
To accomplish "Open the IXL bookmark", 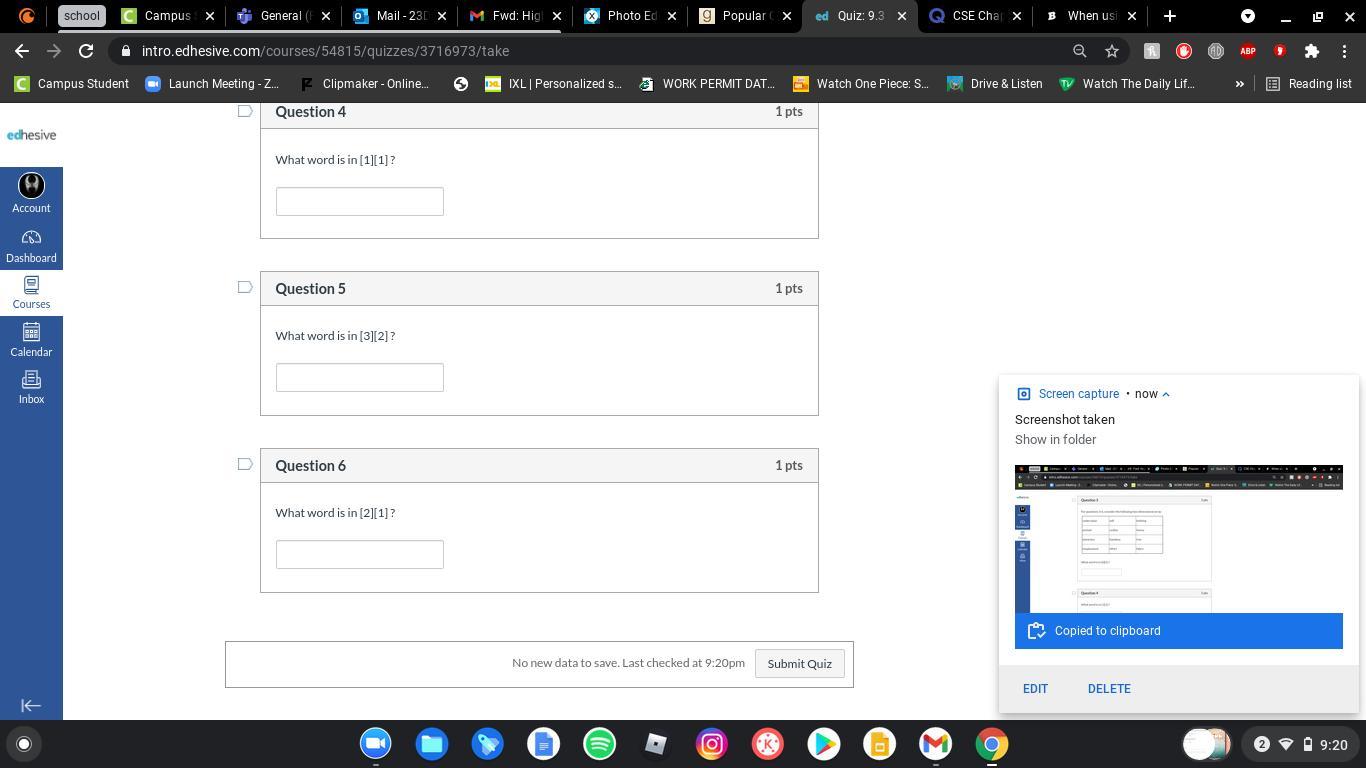I will click(553, 84).
